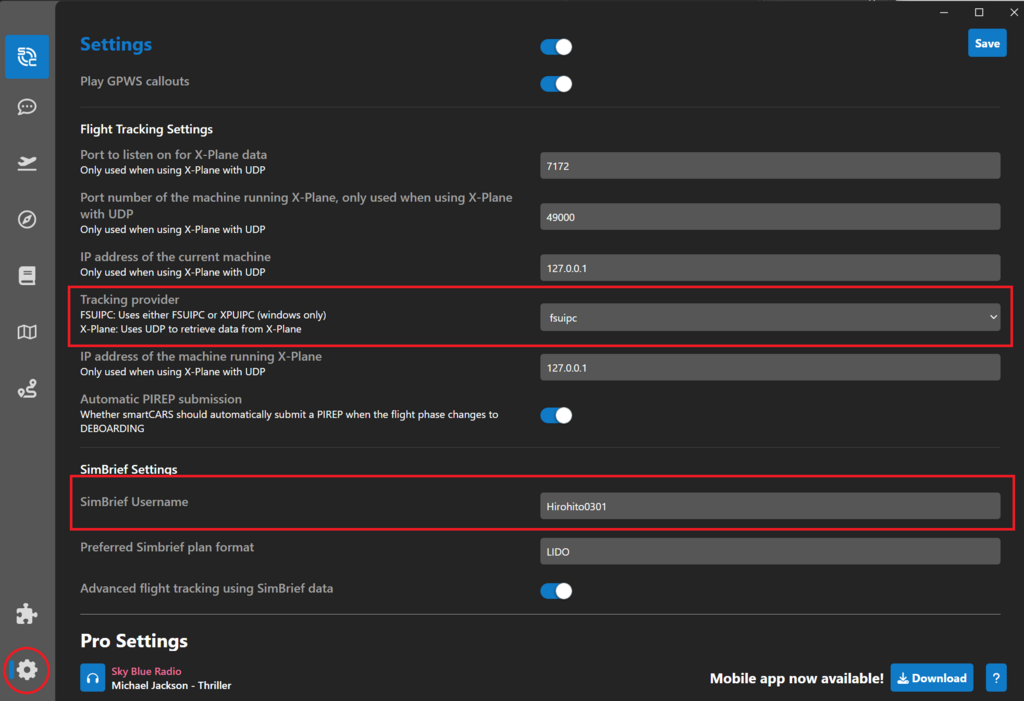The width and height of the screenshot is (1024, 701).
Task: Expand the Tracking provider fsuipc dropdown
Action: 770,318
